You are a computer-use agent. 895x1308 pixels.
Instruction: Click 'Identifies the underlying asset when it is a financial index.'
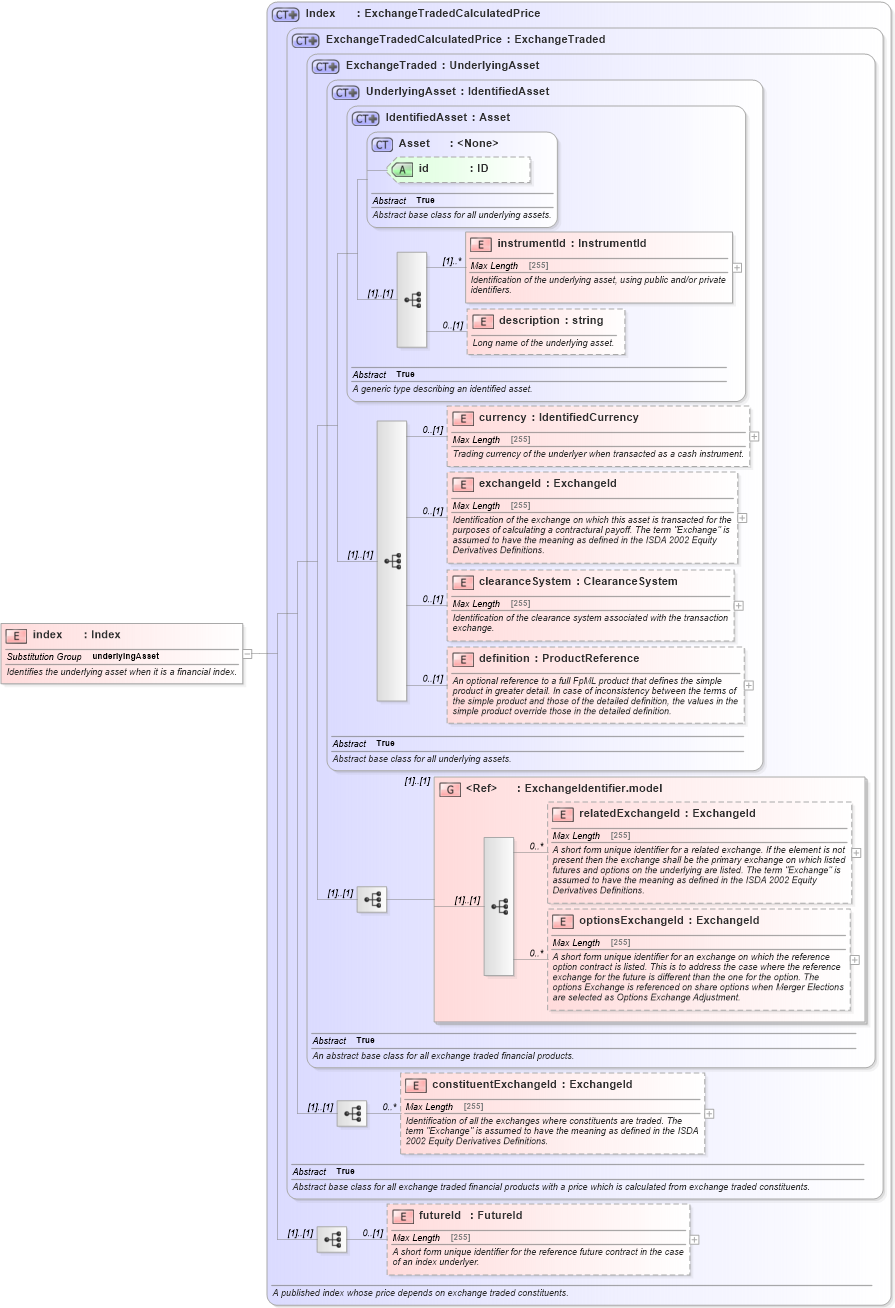click(x=122, y=673)
